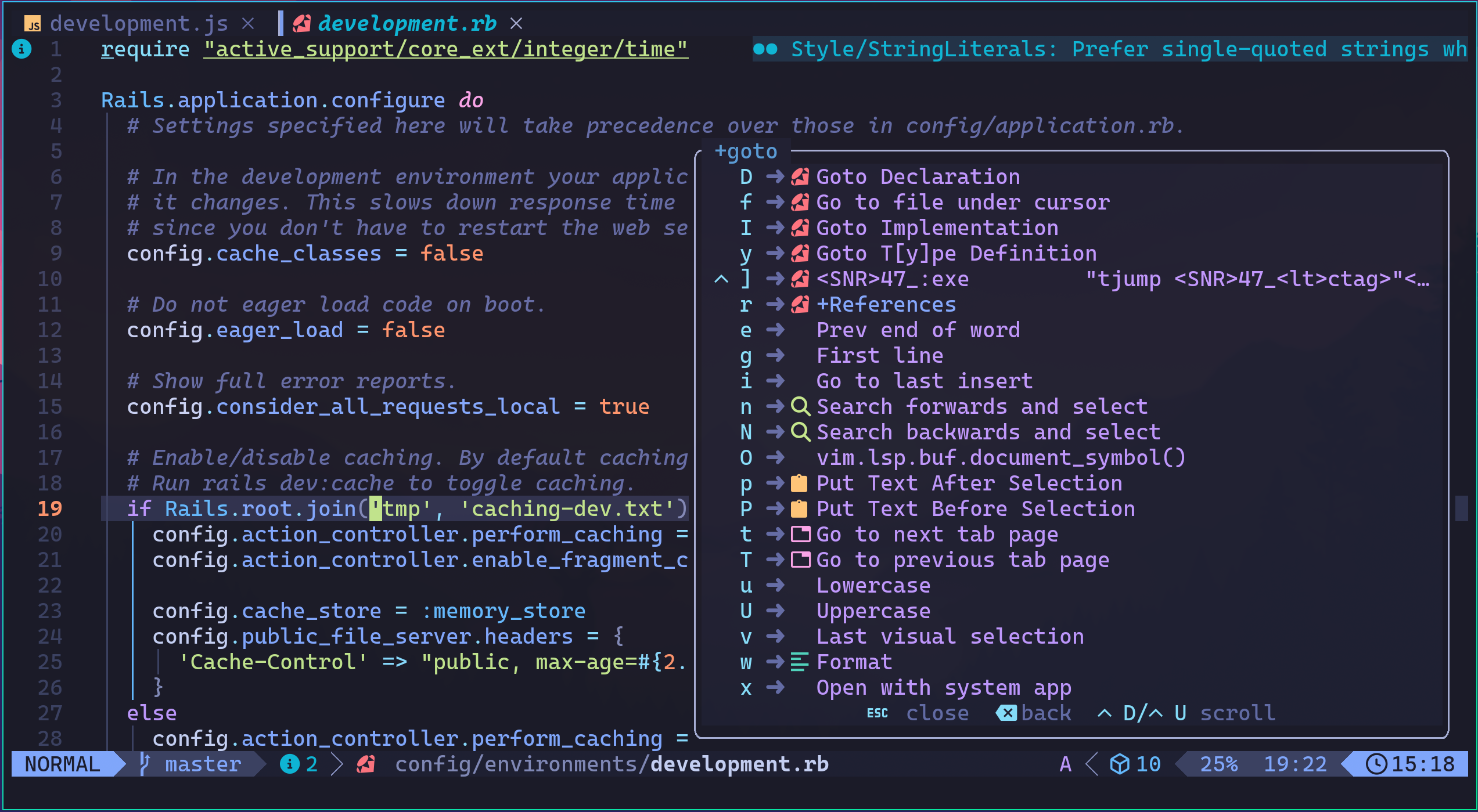Click the Ruby icon in development.rb tab
Image resolution: width=1478 pixels, height=812 pixels.
(301, 23)
